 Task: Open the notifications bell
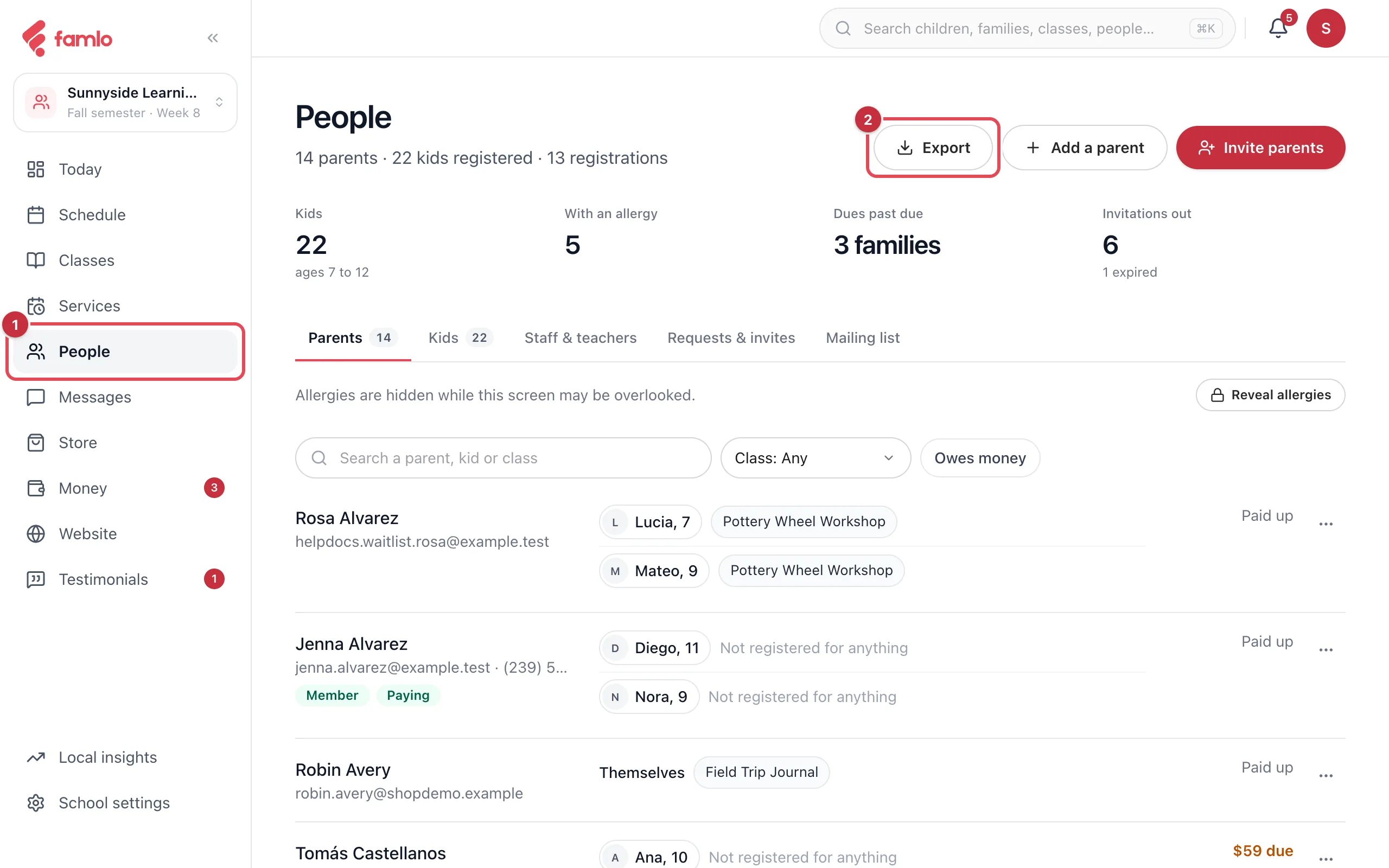tap(1278, 28)
